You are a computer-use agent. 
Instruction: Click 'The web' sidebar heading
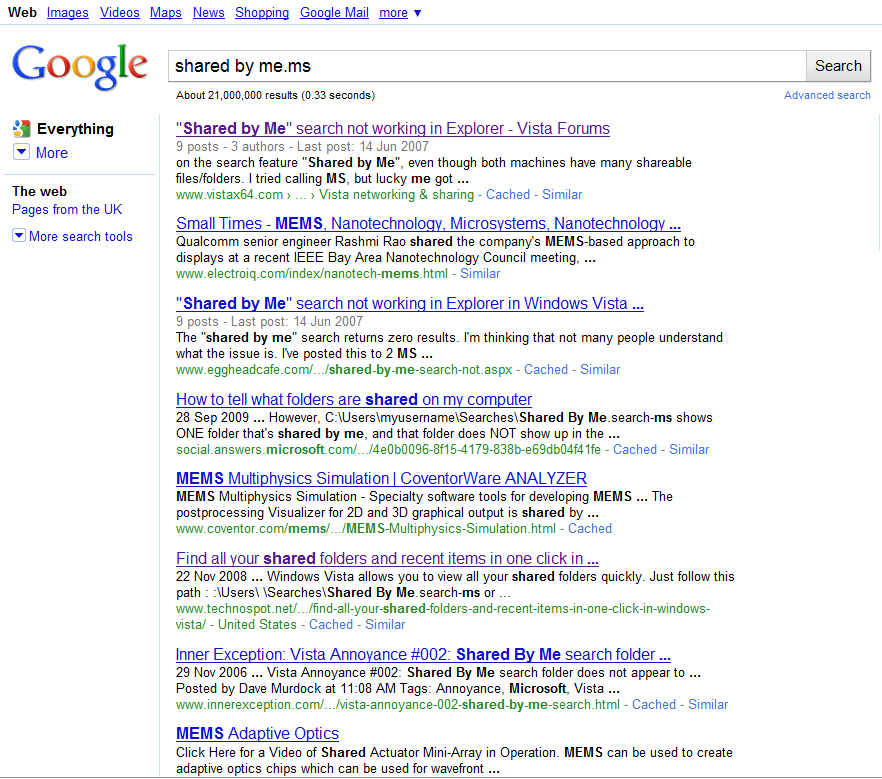[x=39, y=191]
